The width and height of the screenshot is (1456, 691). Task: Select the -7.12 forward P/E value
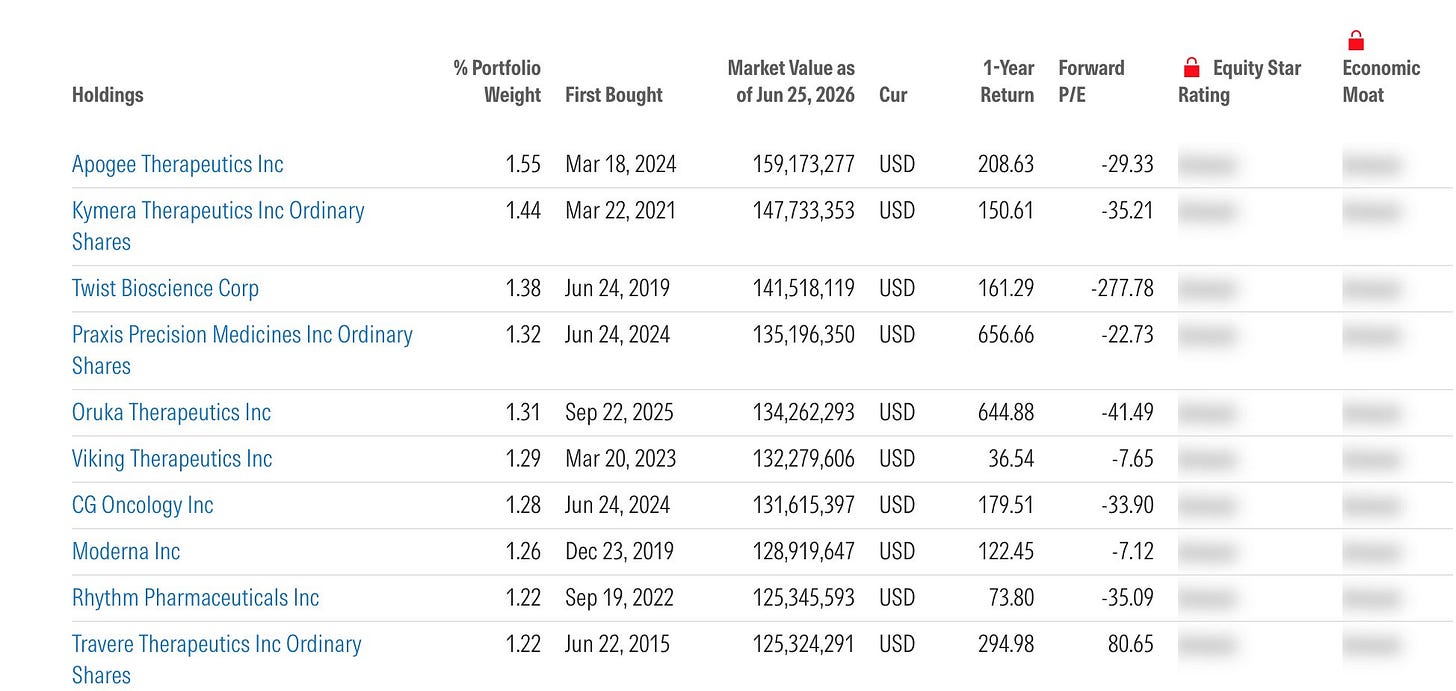coord(1132,551)
